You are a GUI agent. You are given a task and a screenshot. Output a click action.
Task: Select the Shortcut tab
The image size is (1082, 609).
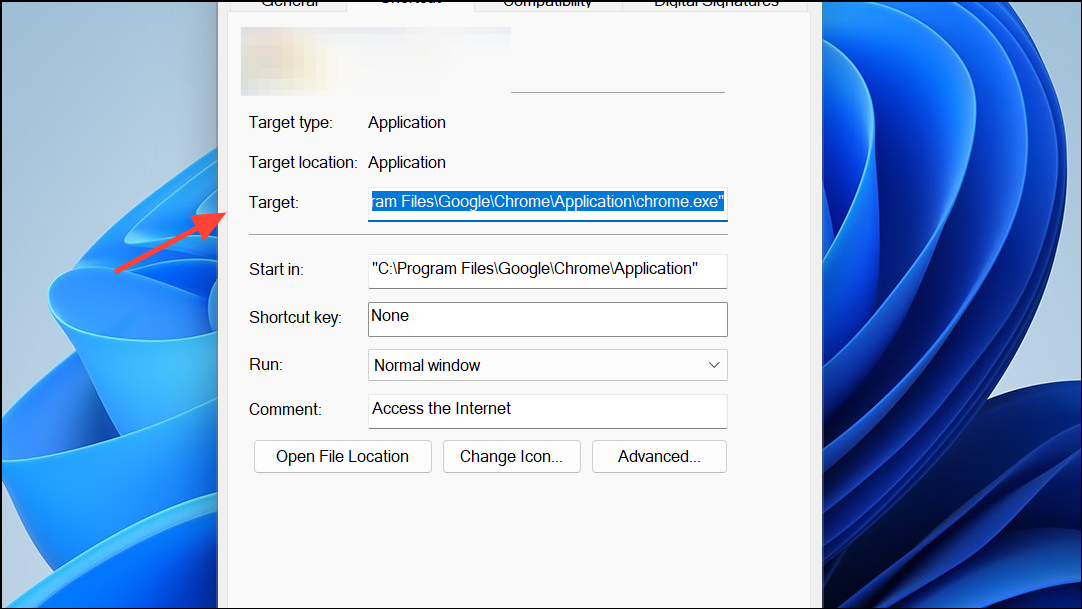(410, 4)
